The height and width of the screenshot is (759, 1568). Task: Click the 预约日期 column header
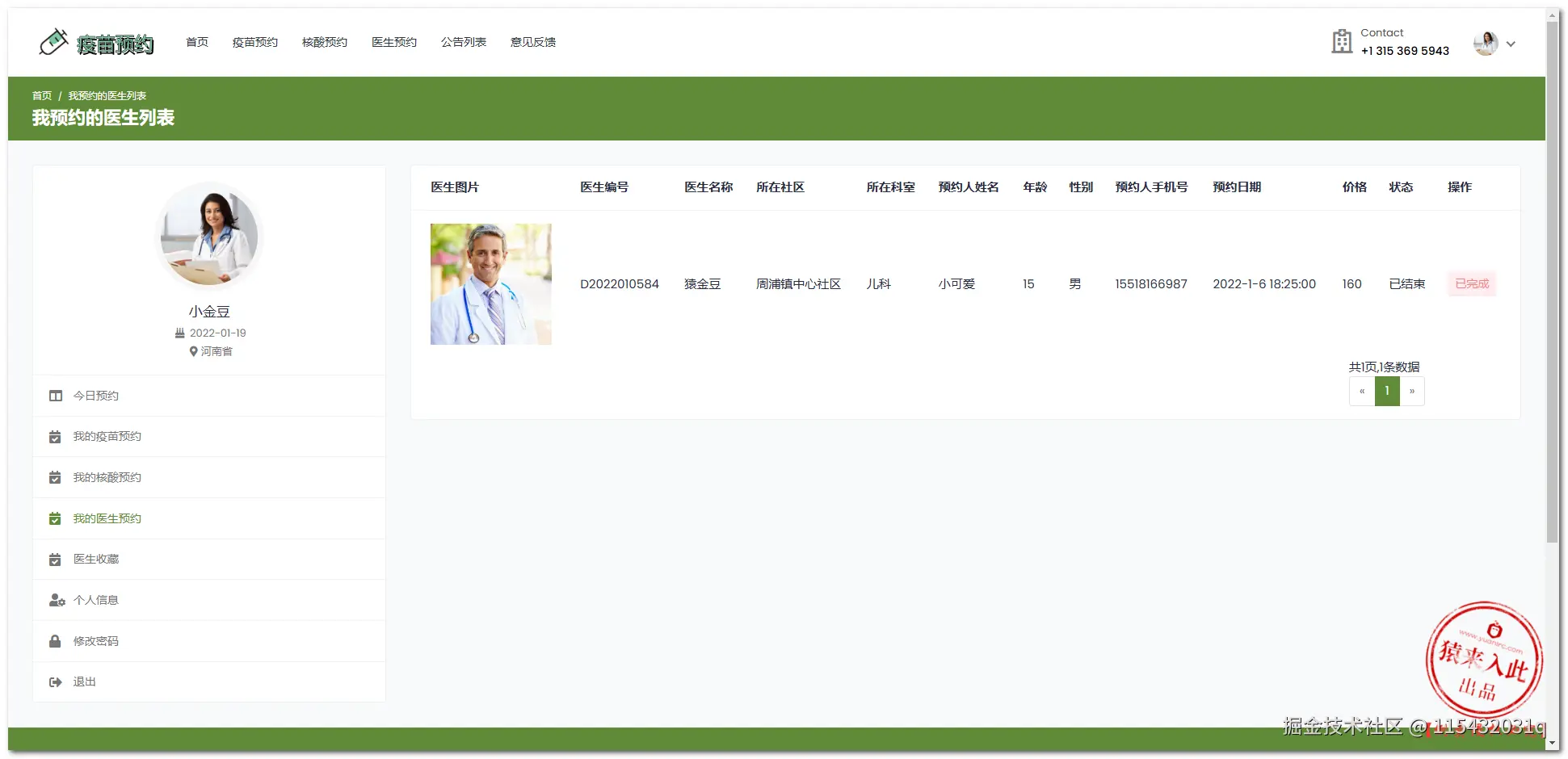1237,187
